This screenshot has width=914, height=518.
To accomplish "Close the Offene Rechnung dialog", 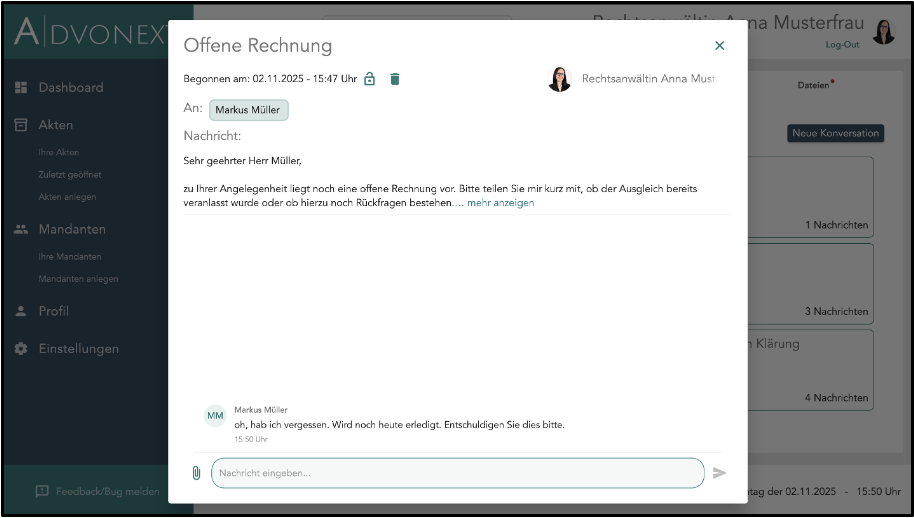I will 719,45.
